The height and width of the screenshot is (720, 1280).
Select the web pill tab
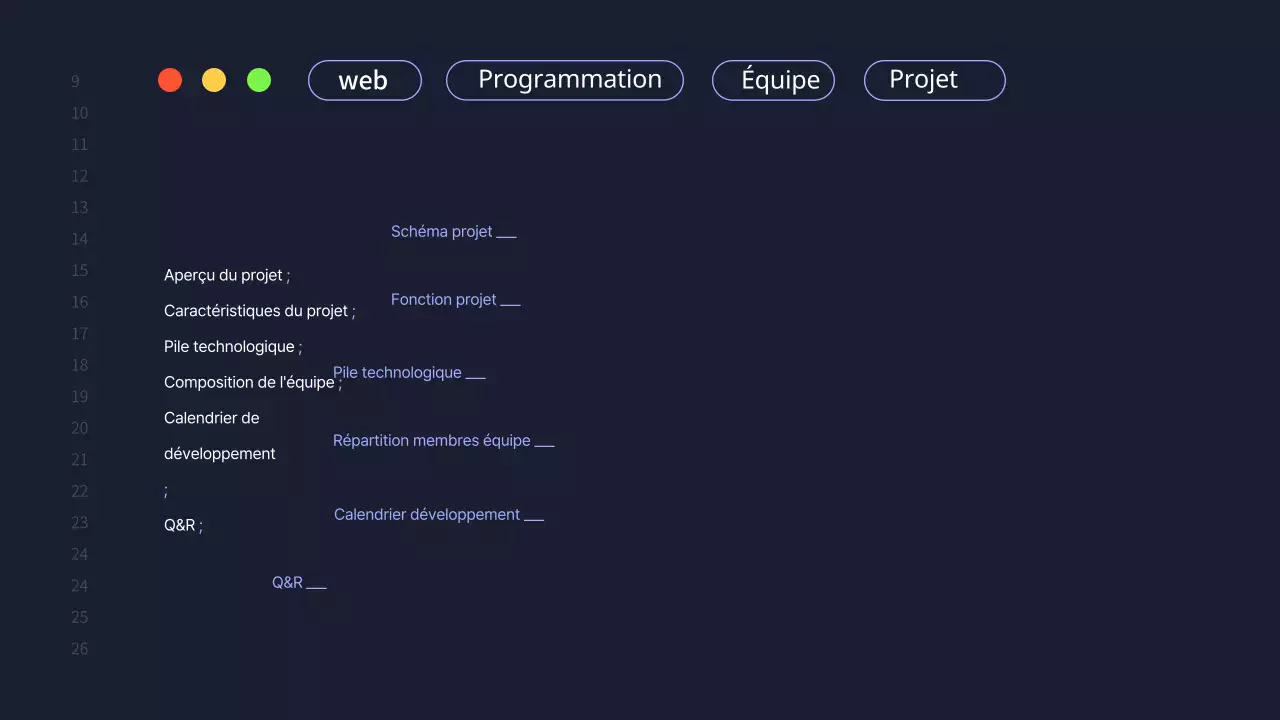(364, 80)
